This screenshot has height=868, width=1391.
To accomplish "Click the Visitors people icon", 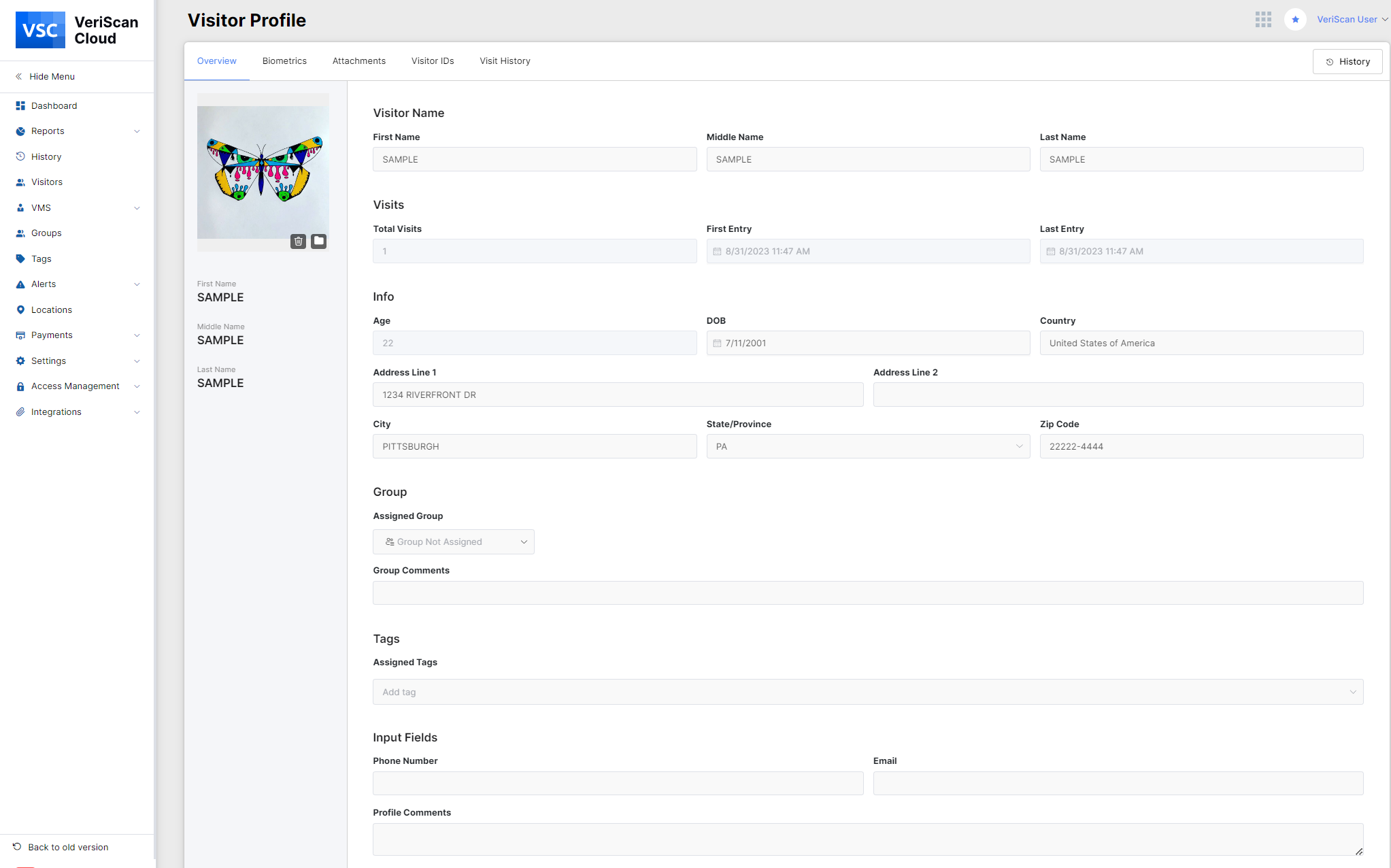I will (x=20, y=182).
